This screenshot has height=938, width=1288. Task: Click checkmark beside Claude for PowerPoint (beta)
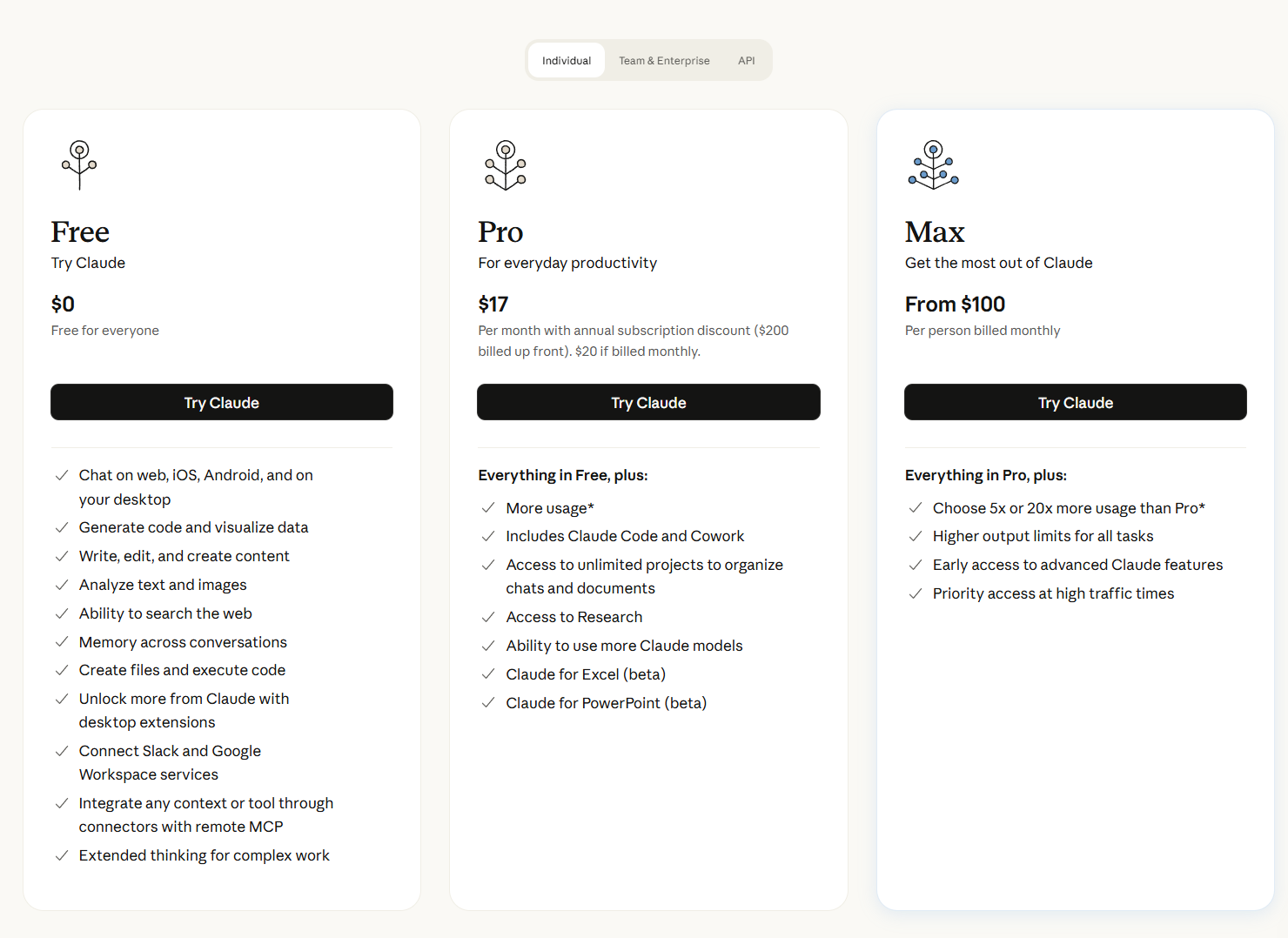coord(488,703)
